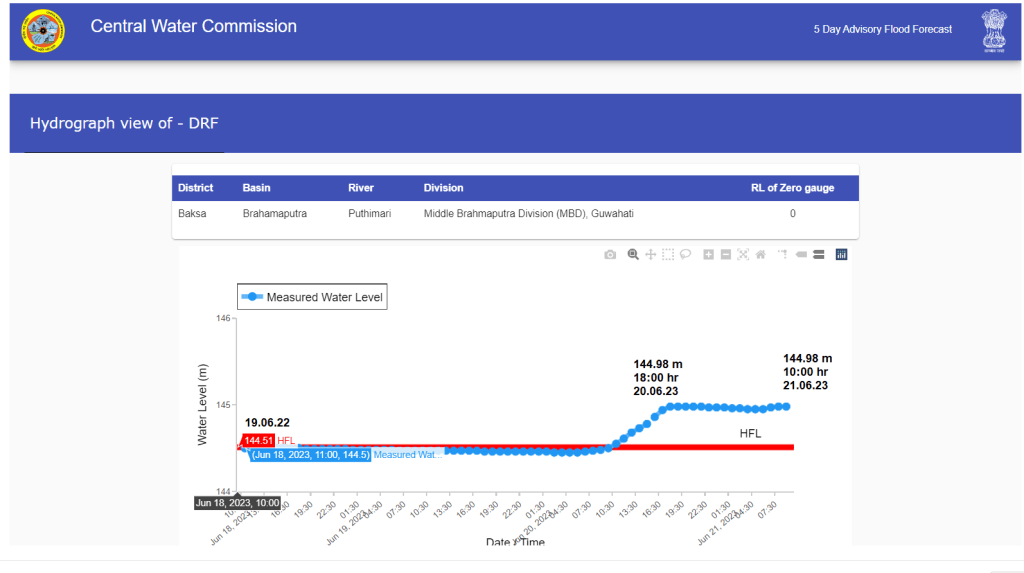Select the Pan tool in chart toolbar
Screen dimensions: 1024x573
[x=651, y=255]
